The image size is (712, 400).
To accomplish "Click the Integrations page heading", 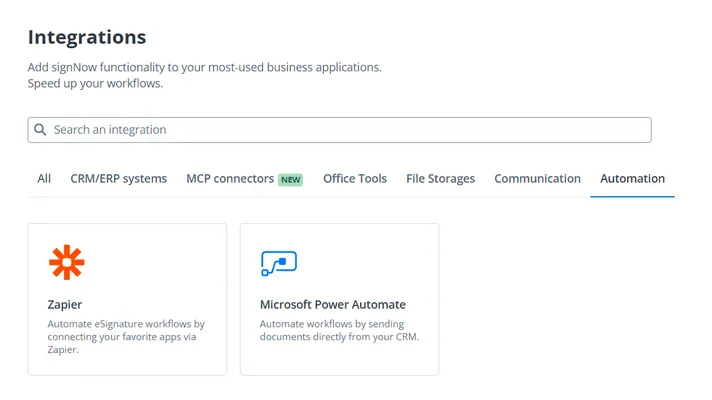I will [x=87, y=37].
